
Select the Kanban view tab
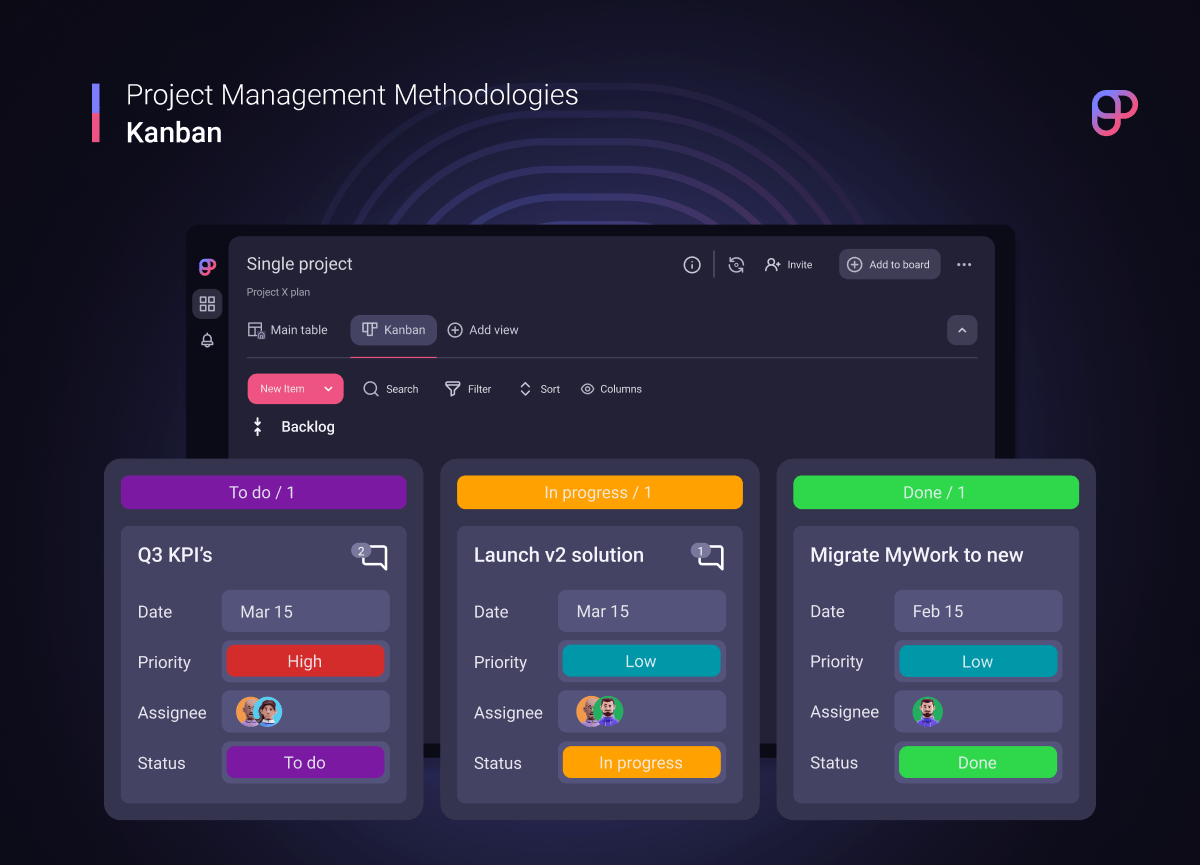[x=394, y=330]
